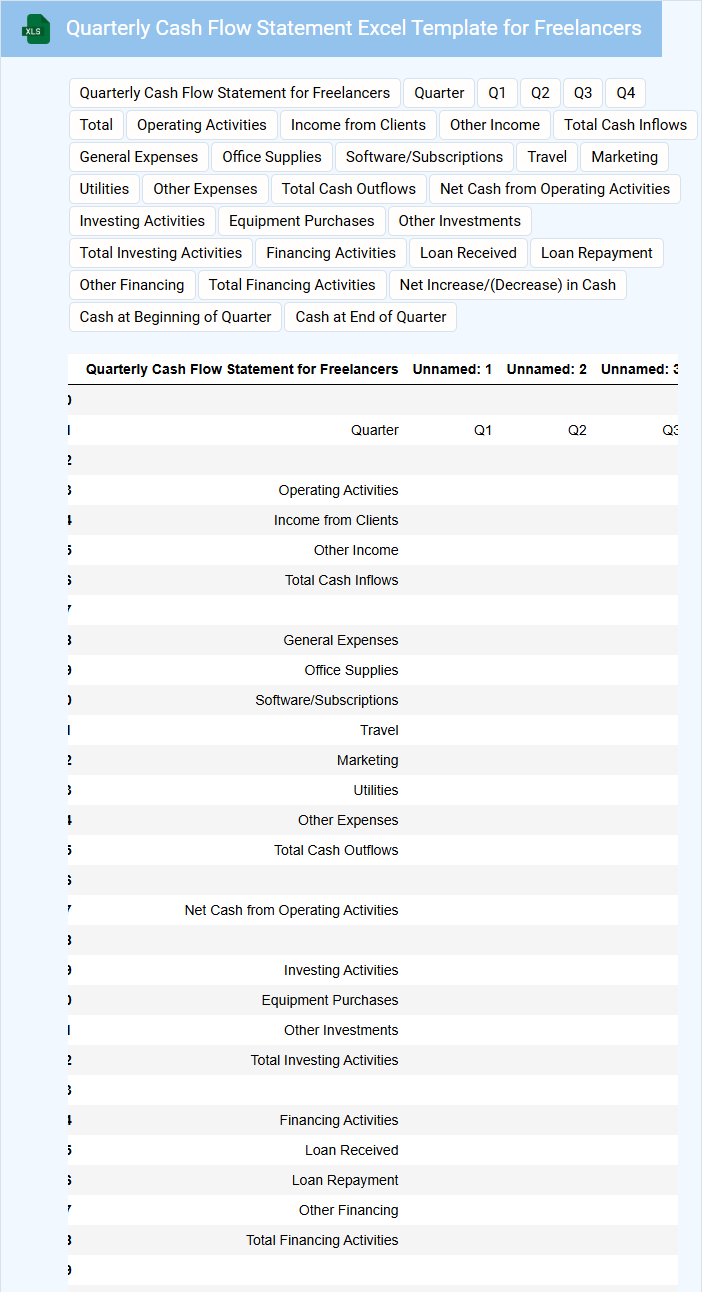Viewport: 702px width, 1292px height.
Task: Select the Income from Clients tag
Action: pos(358,125)
